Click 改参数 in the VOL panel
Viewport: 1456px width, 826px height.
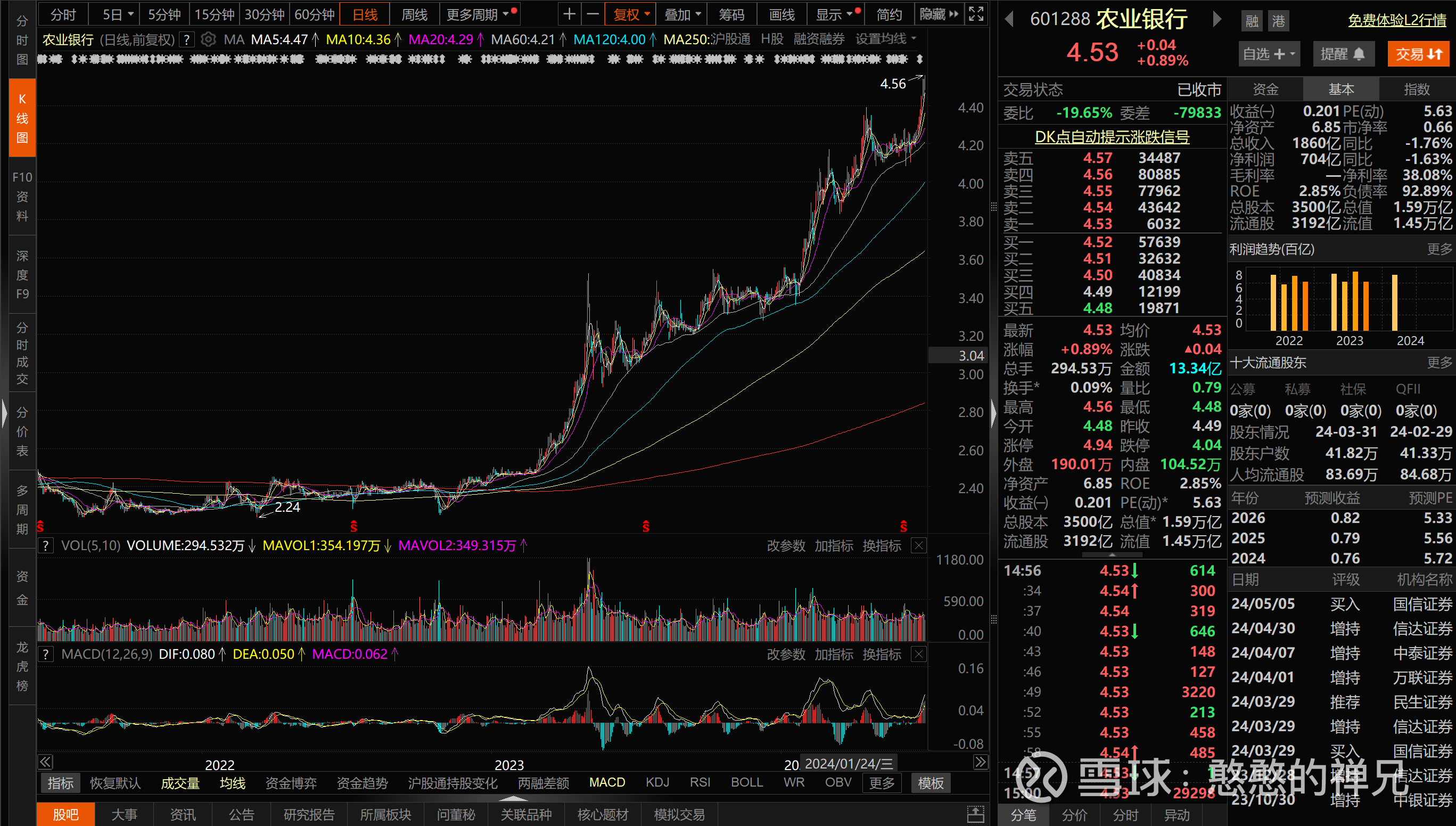click(786, 546)
